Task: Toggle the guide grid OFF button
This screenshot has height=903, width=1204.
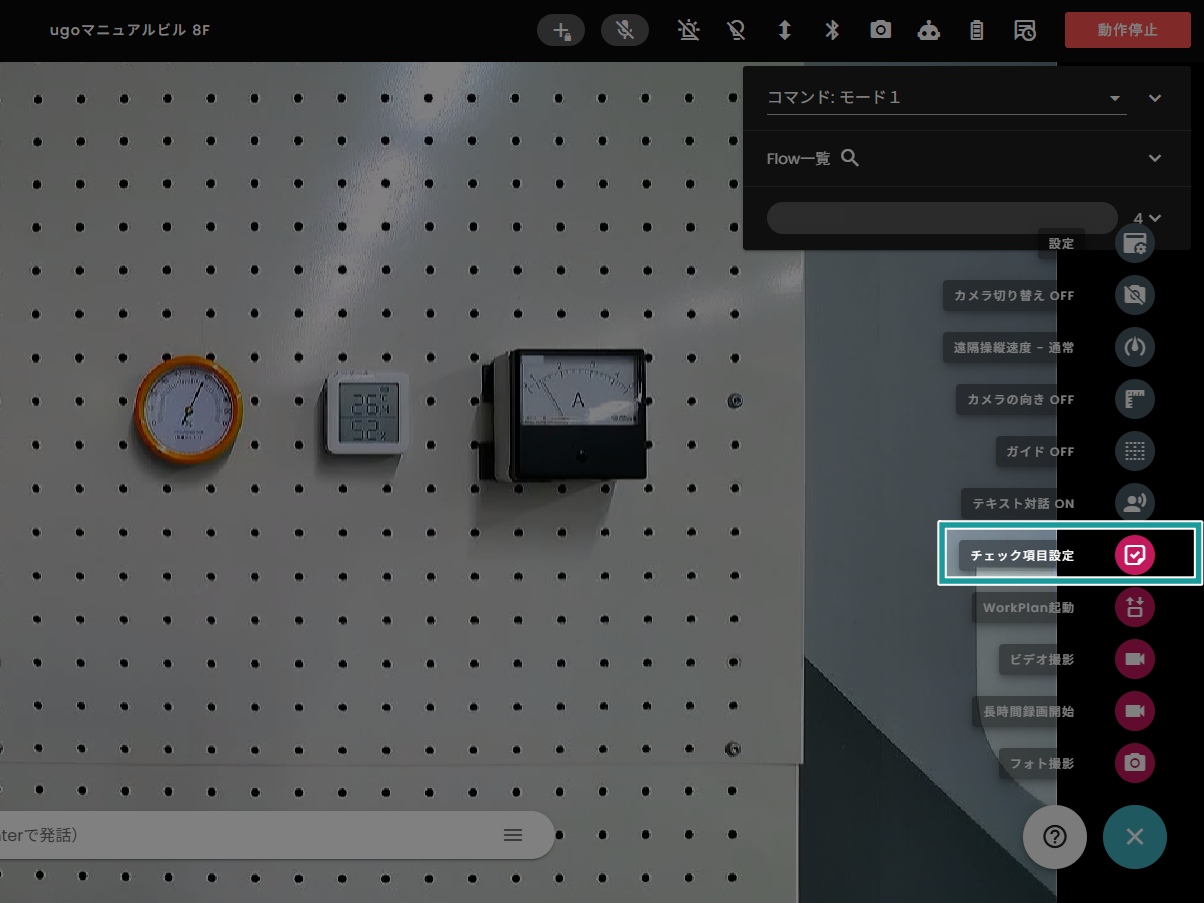Action: coord(1135,451)
